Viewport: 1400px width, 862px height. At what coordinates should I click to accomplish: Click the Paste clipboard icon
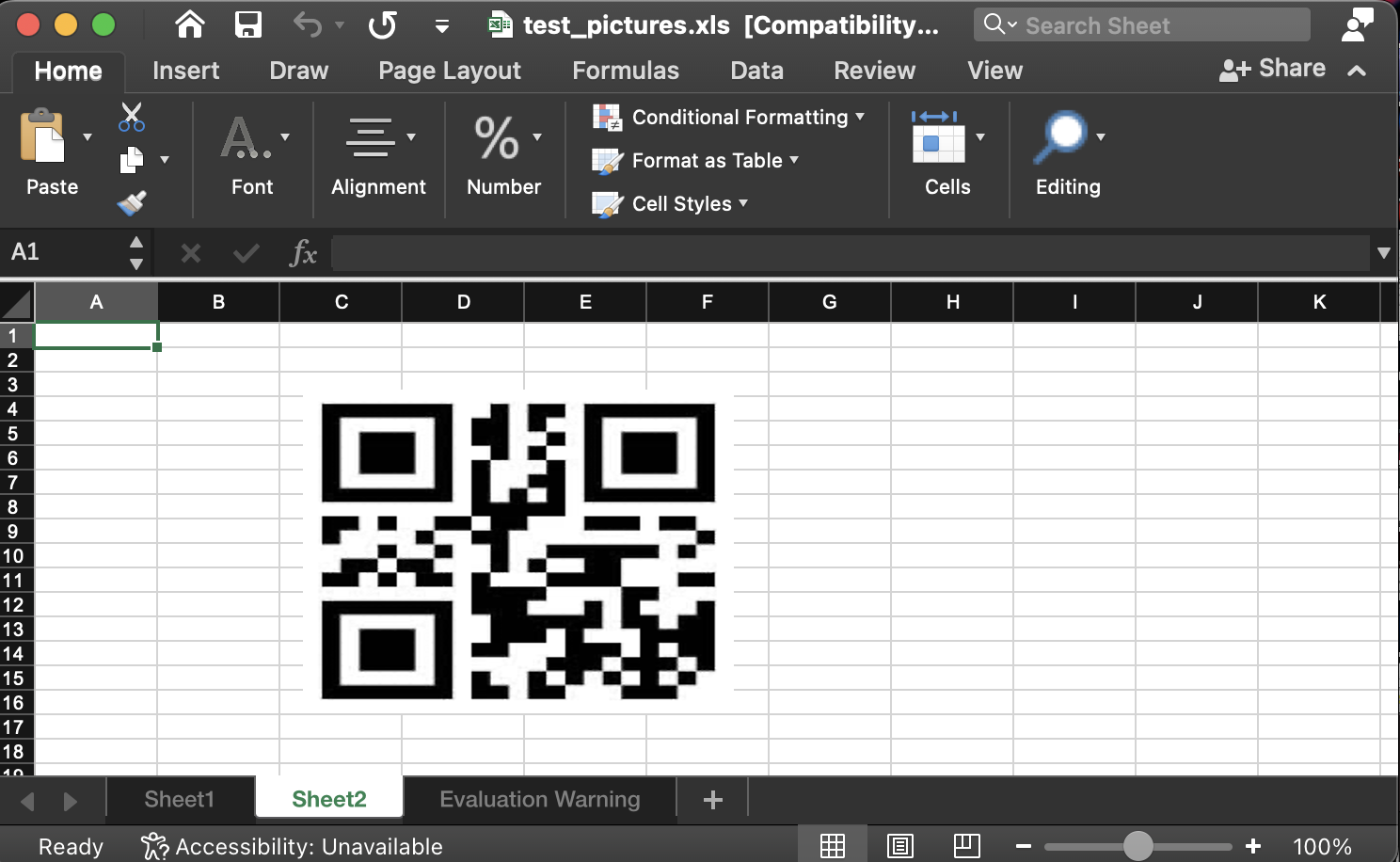click(43, 137)
